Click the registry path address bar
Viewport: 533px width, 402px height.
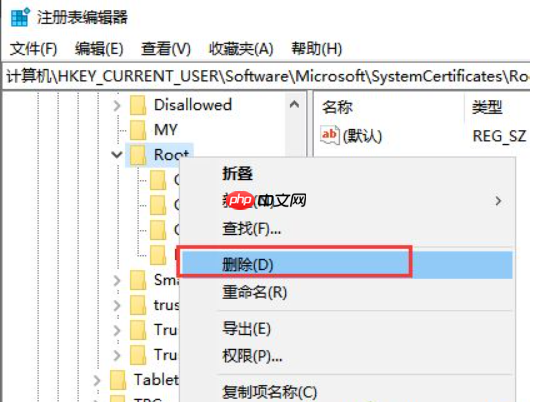266,76
